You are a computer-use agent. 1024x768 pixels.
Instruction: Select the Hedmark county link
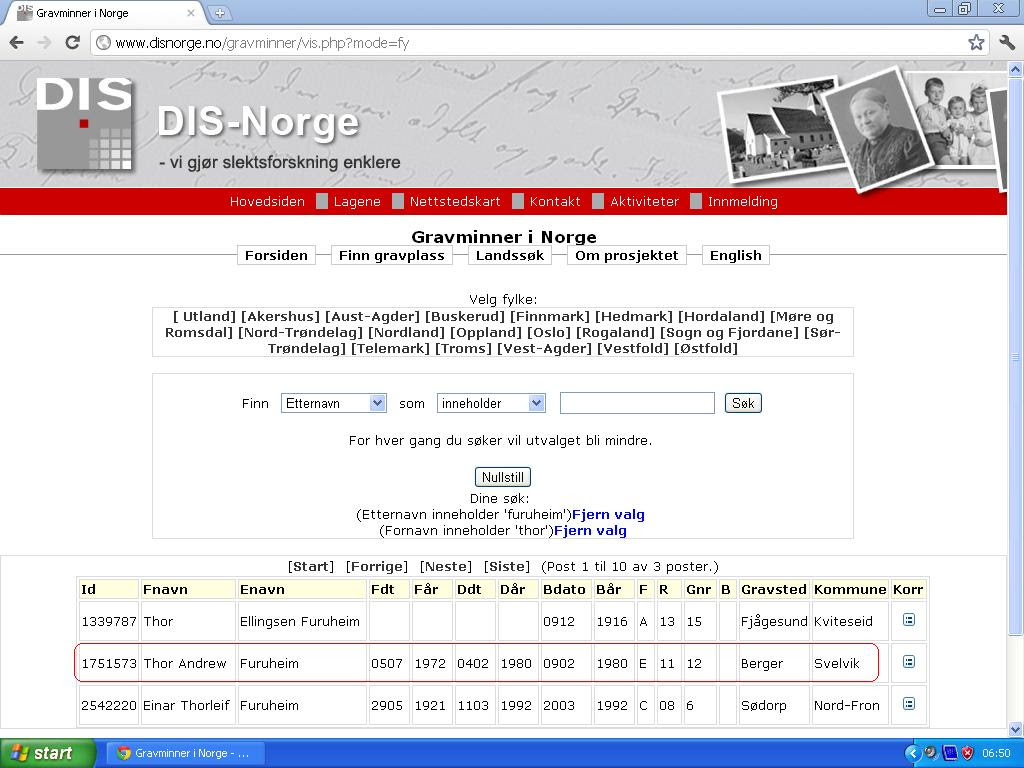tap(633, 317)
